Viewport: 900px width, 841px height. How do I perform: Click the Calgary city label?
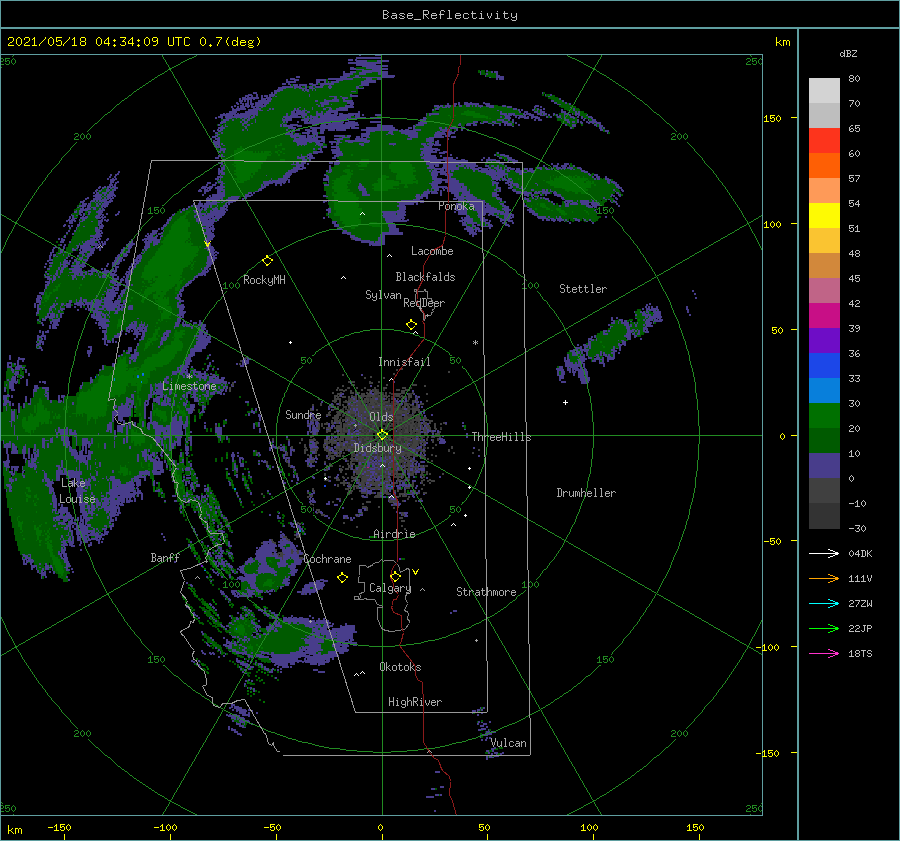tap(390, 588)
